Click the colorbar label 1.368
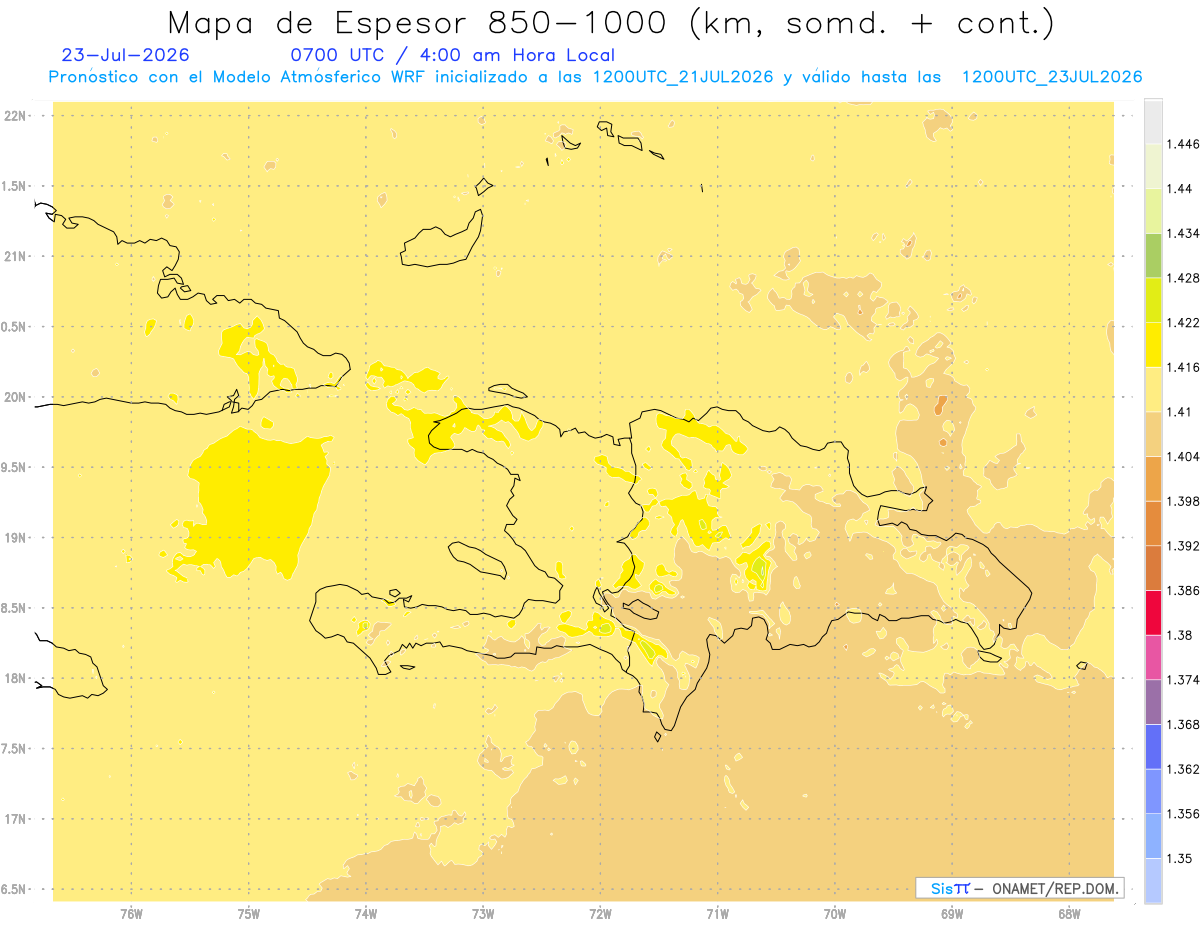 tap(1183, 724)
